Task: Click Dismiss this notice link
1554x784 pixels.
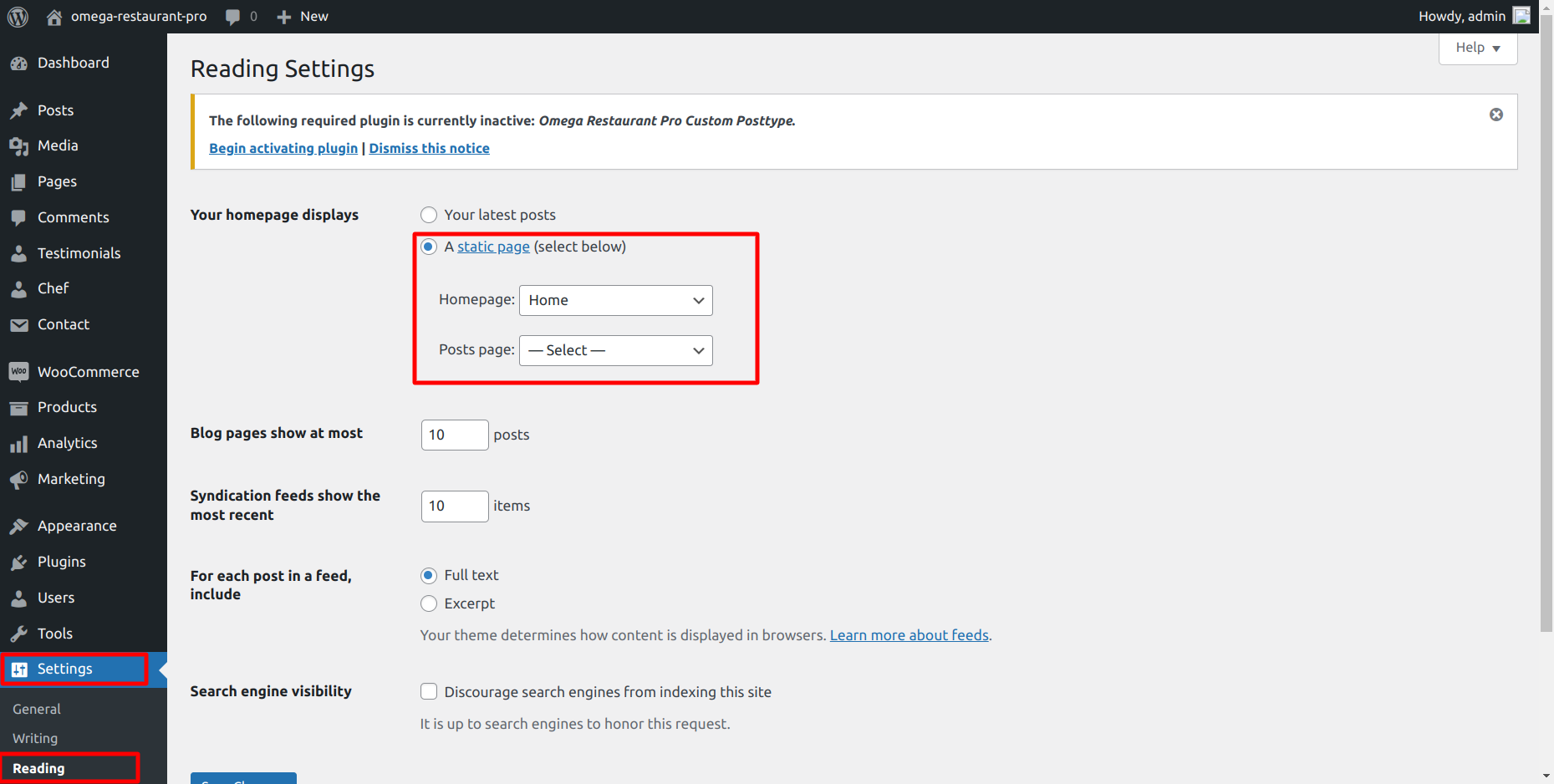Action: (430, 148)
